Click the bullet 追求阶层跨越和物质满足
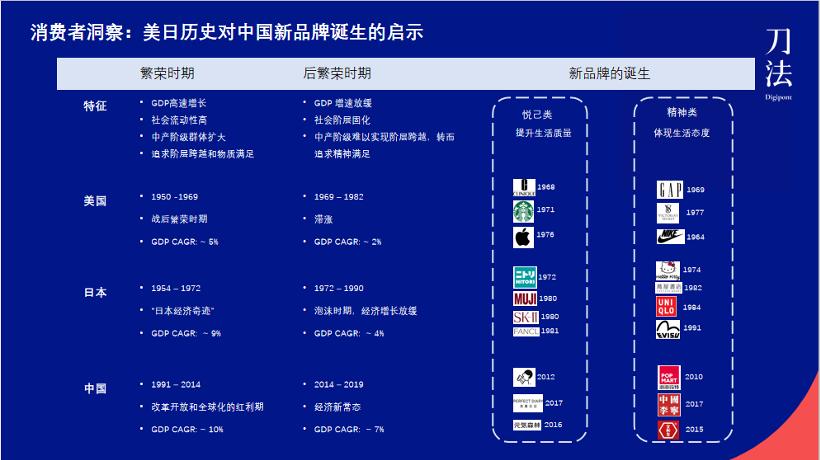This screenshot has width=820, height=460. [203, 154]
